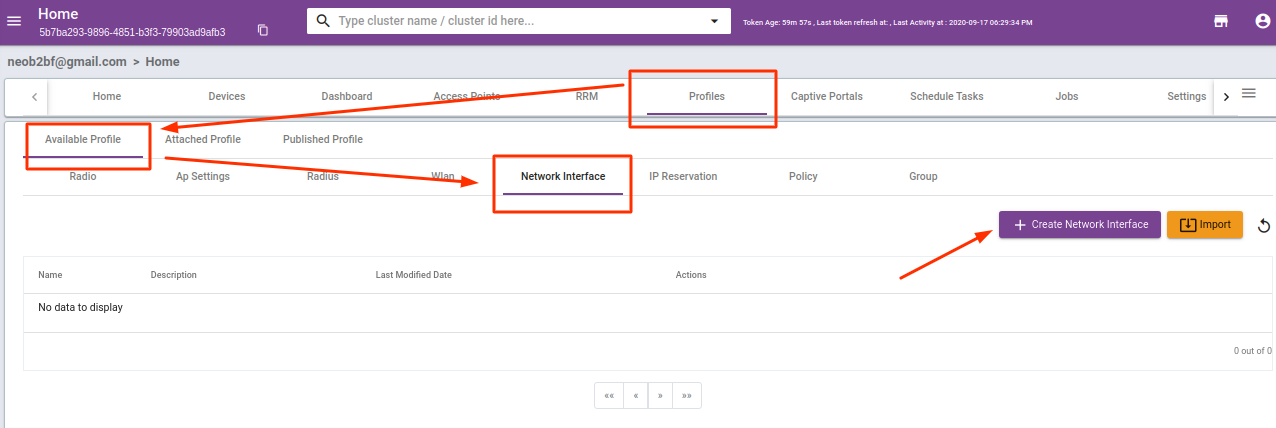Click Create Network Interface button
The width and height of the screenshot is (1276, 428).
(1080, 225)
